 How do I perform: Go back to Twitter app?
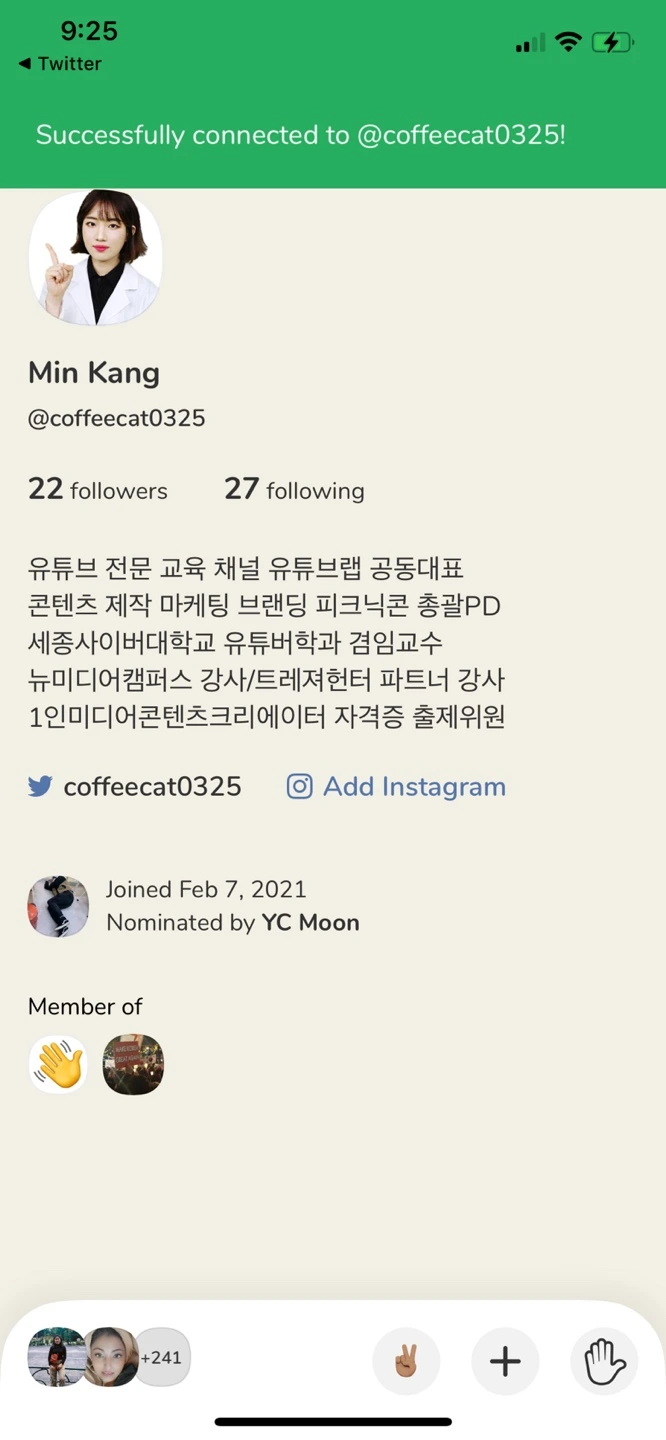tap(60, 64)
